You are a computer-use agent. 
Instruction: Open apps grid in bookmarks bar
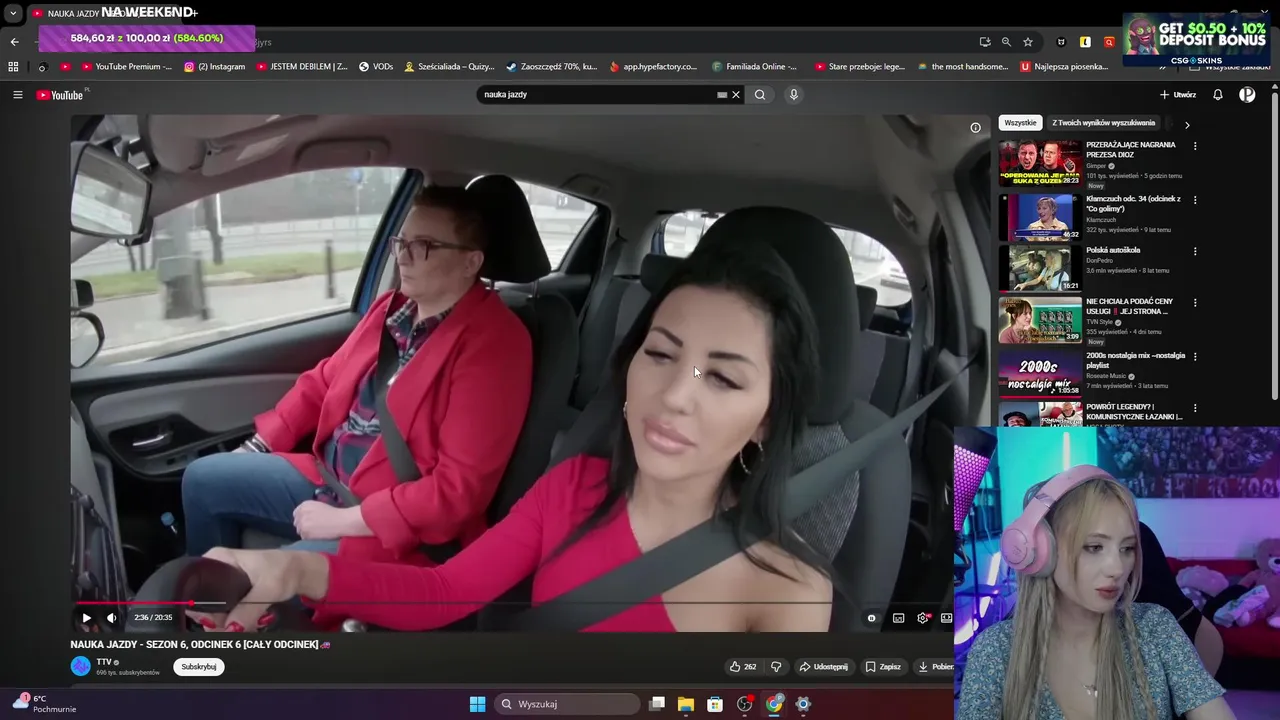(13, 67)
